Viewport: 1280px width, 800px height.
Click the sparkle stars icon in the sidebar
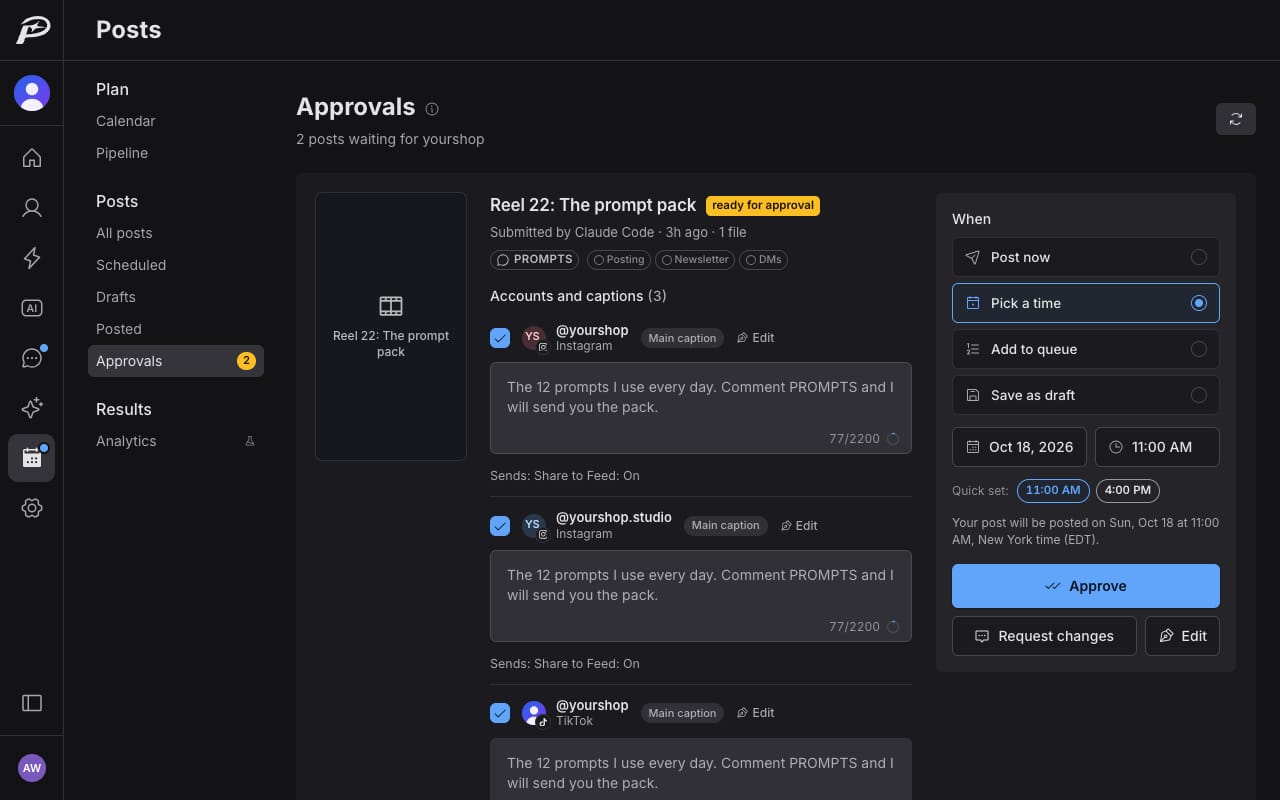32,408
